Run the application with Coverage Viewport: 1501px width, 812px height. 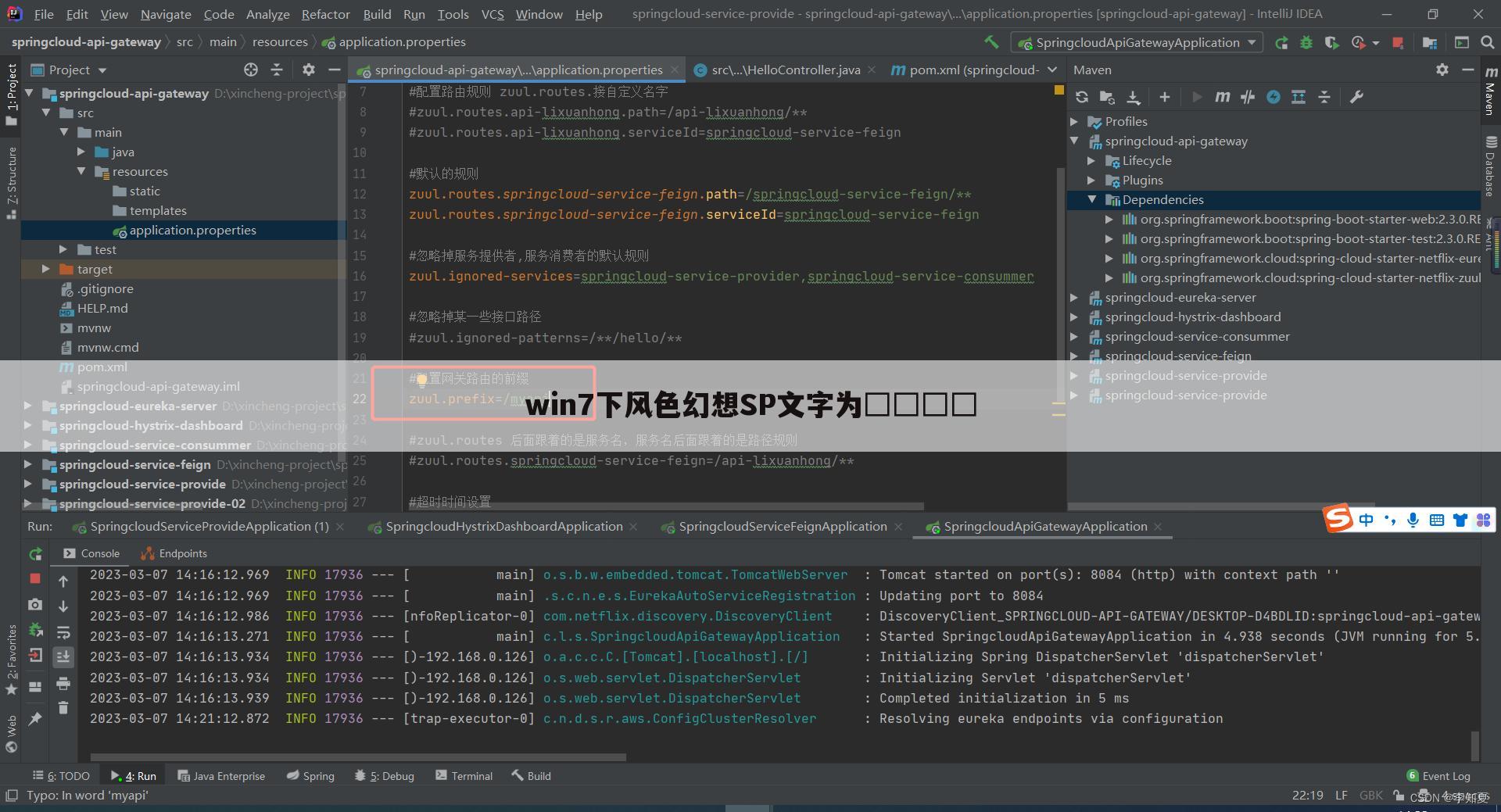point(1331,43)
